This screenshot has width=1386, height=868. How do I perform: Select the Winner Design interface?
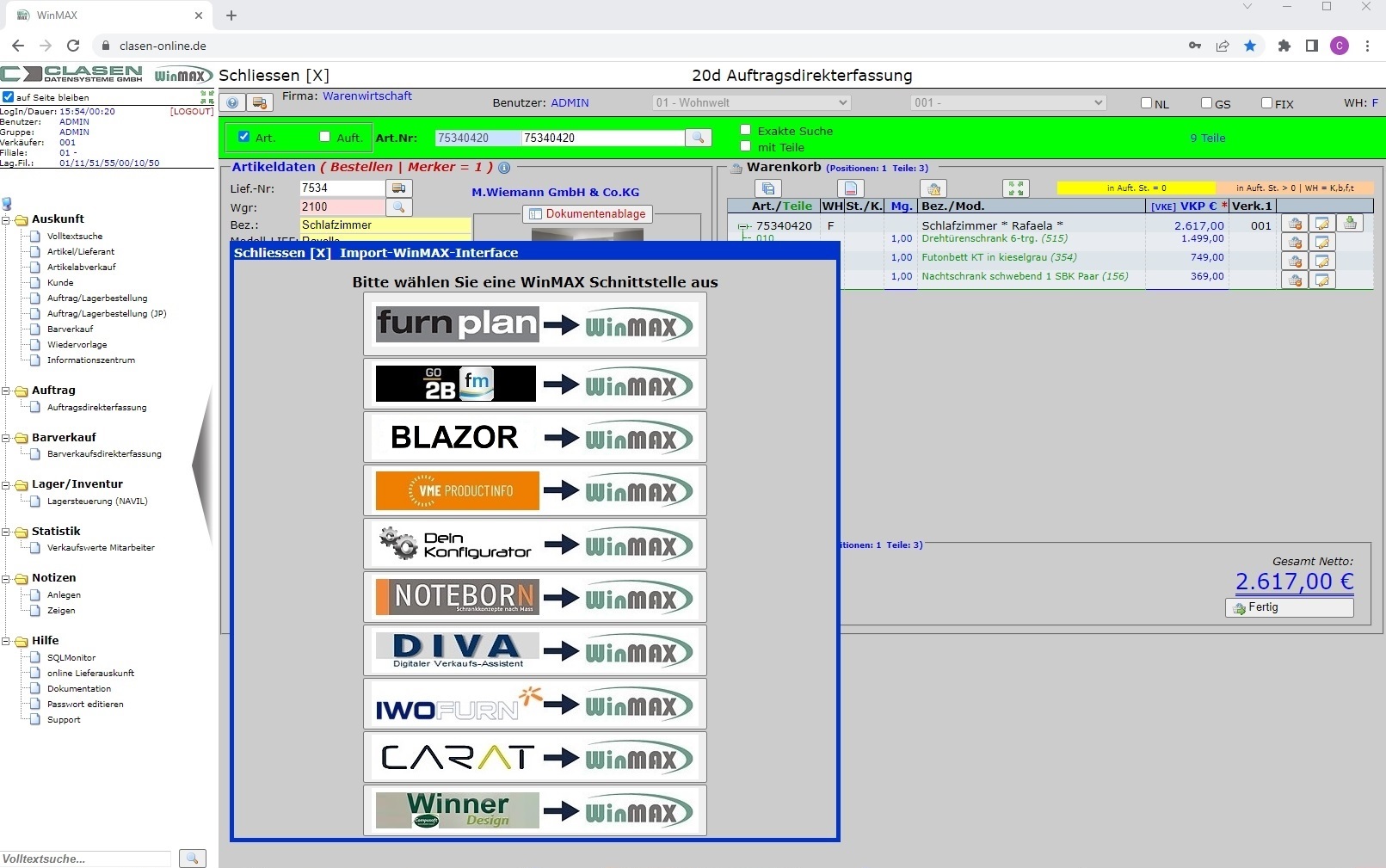pyautogui.click(x=535, y=810)
